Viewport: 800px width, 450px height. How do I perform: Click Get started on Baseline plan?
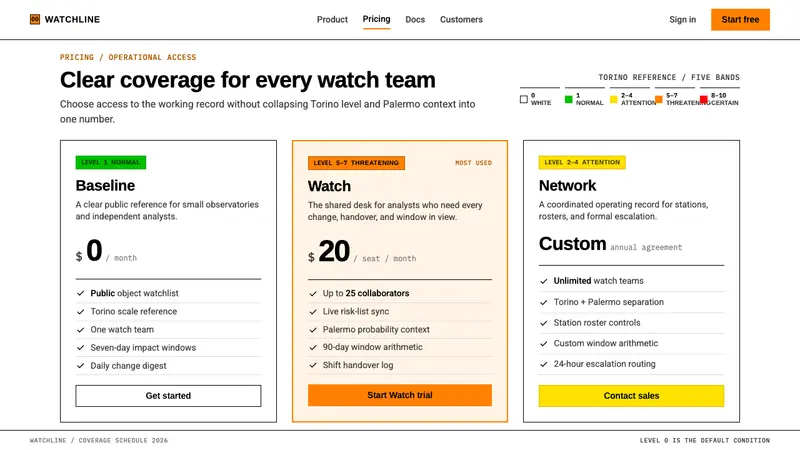click(x=168, y=396)
